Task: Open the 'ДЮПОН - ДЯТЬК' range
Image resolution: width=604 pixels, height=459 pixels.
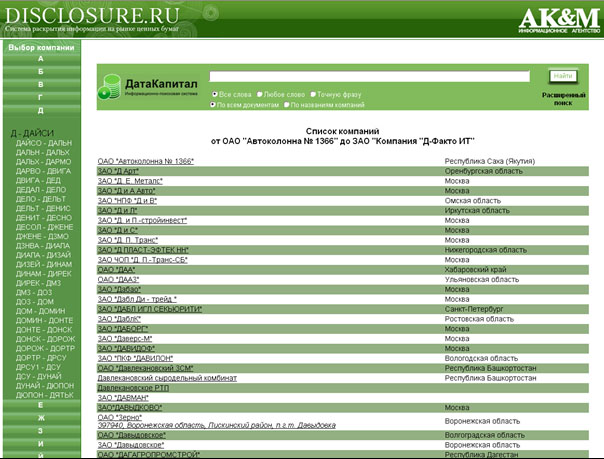Action: click(x=45, y=395)
